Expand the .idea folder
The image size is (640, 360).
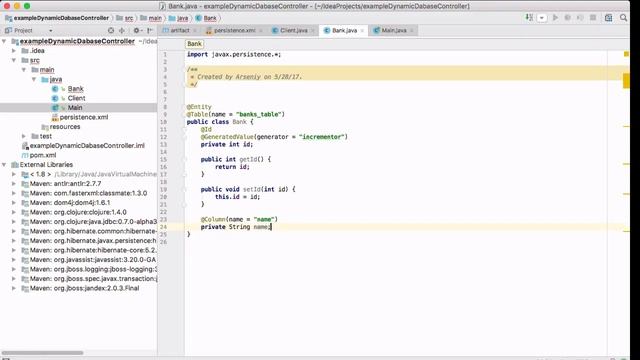pos(14,51)
